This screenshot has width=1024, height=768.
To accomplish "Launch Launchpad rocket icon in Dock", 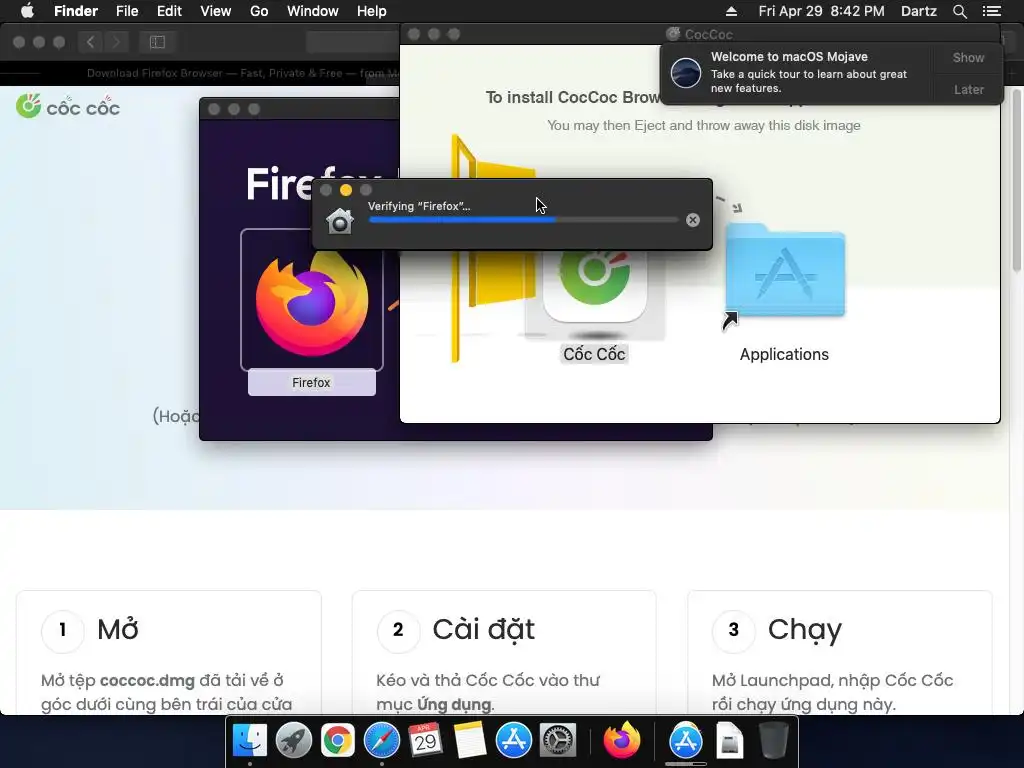I will point(293,741).
